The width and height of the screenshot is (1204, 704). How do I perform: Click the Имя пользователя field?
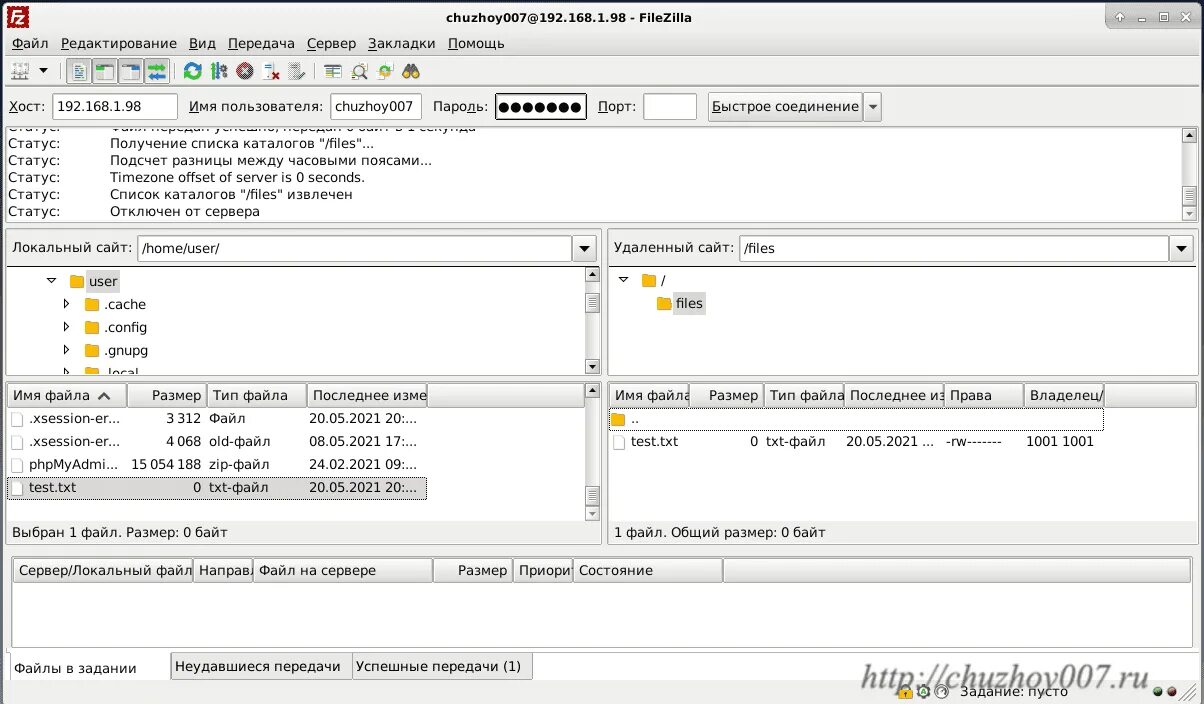pos(376,107)
